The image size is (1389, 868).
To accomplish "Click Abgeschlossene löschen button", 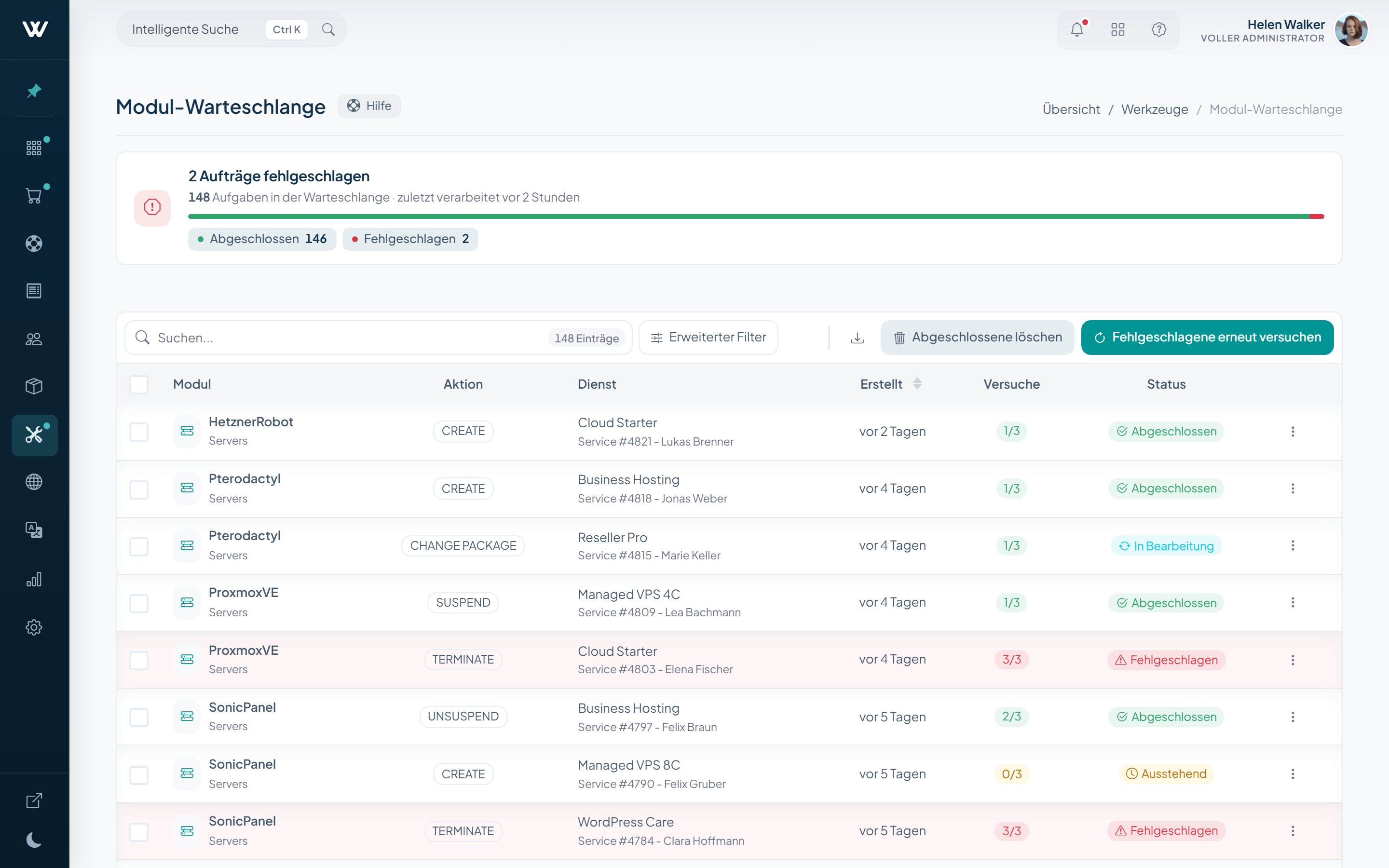I will (x=978, y=338).
